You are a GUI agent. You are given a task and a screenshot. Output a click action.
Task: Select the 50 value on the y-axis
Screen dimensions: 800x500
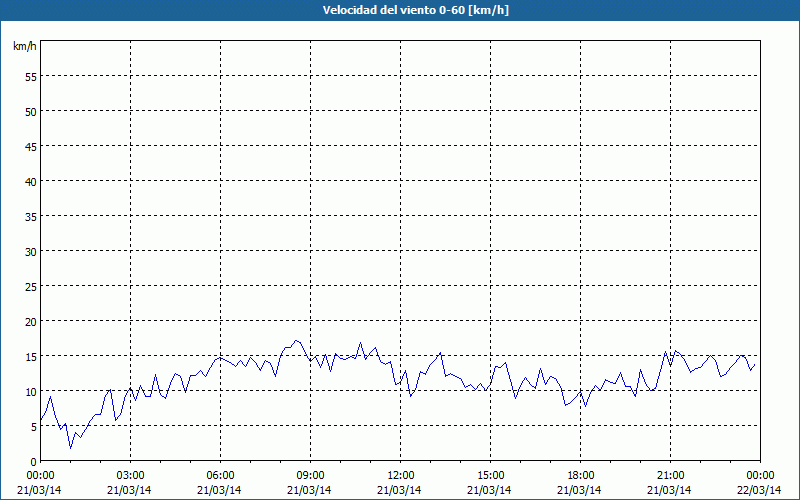[x=31, y=112]
